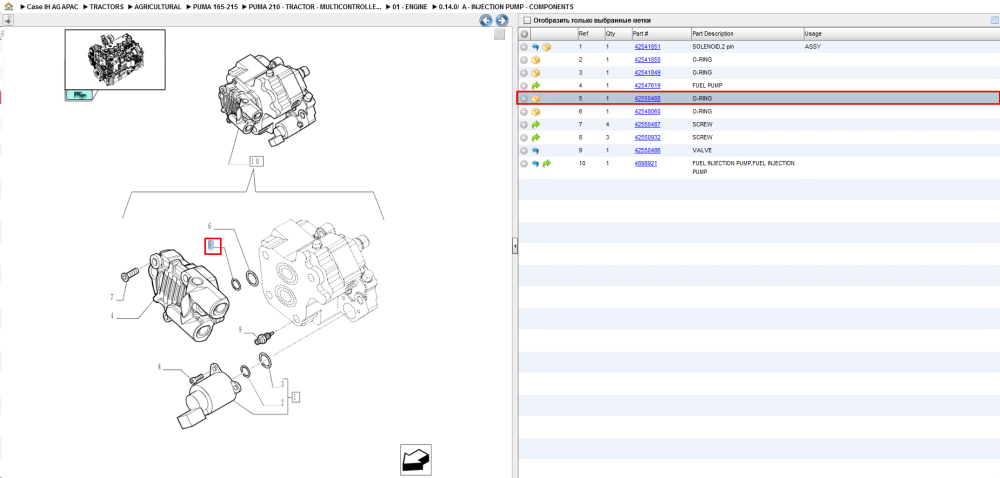Go forward with the blue right arrow
The image size is (1000, 478).
(x=502, y=20)
